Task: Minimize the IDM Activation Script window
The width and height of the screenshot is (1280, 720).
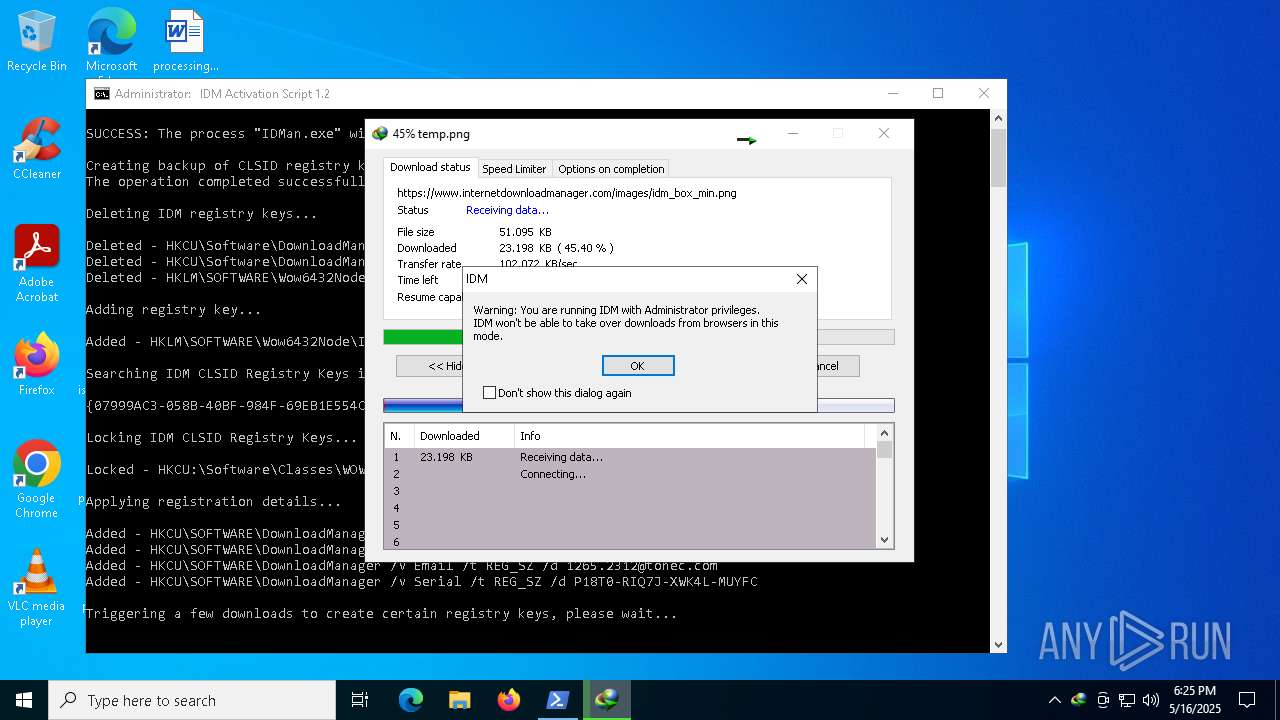Action: click(x=893, y=93)
